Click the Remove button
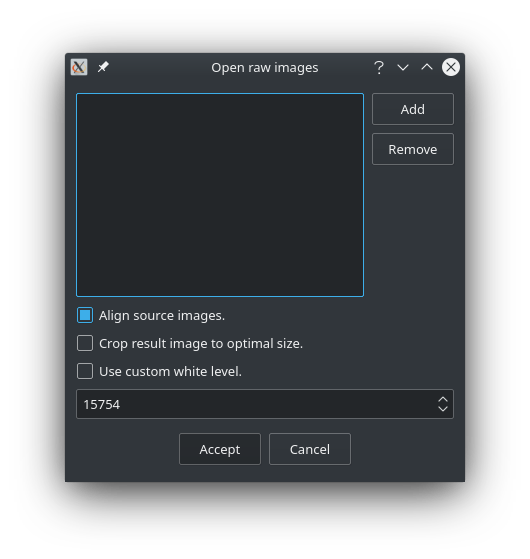The width and height of the screenshot is (530, 559). (413, 149)
